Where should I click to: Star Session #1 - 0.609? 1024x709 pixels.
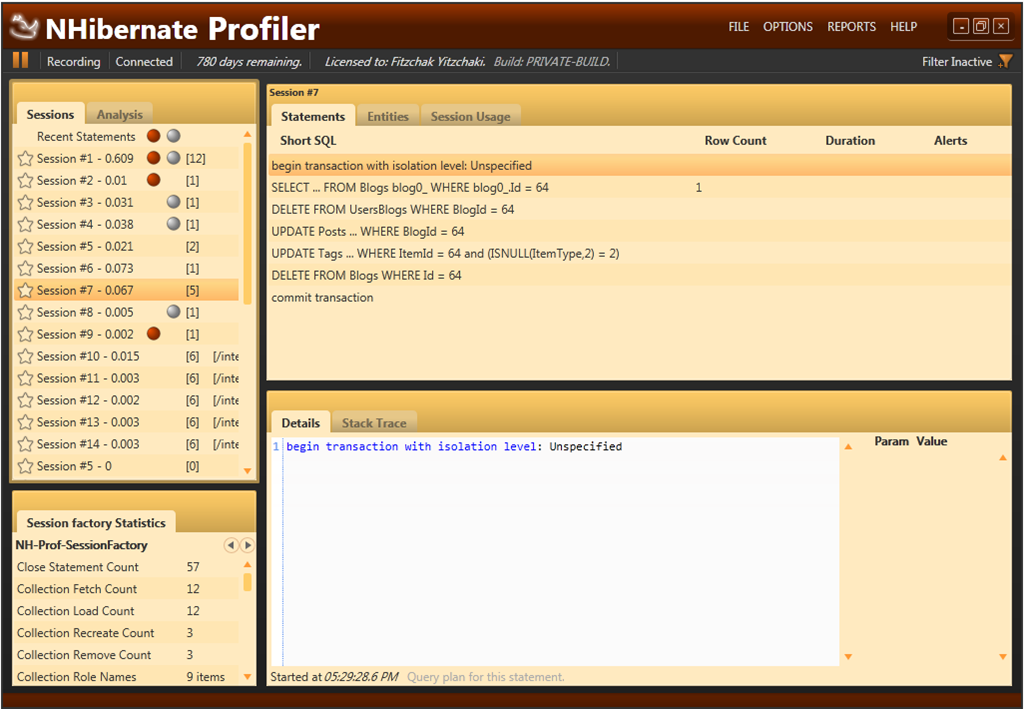25,159
